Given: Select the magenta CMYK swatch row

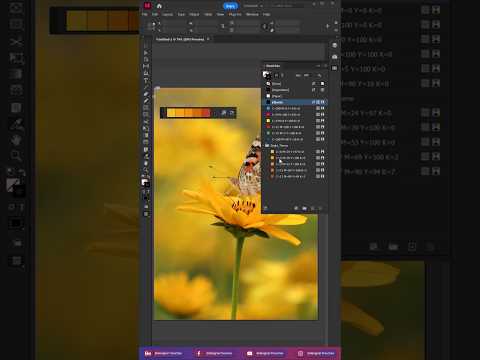Looking at the screenshot, I should click(x=295, y=115).
